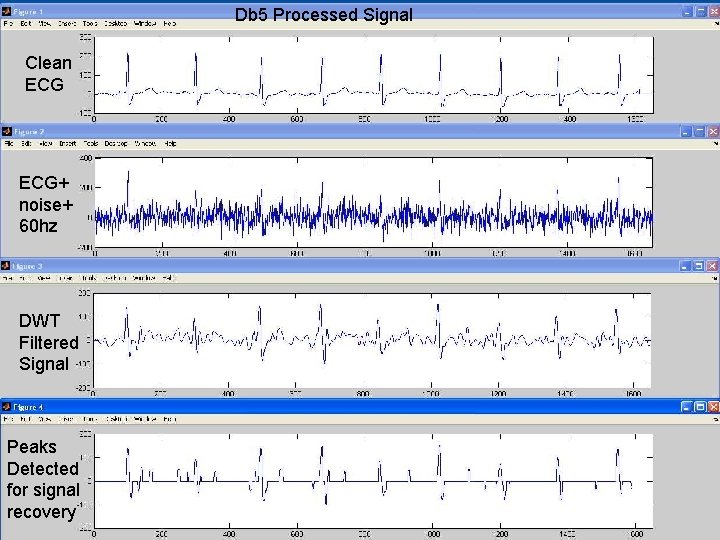Open the File menu in Figure 1

pyautogui.click(x=8, y=23)
